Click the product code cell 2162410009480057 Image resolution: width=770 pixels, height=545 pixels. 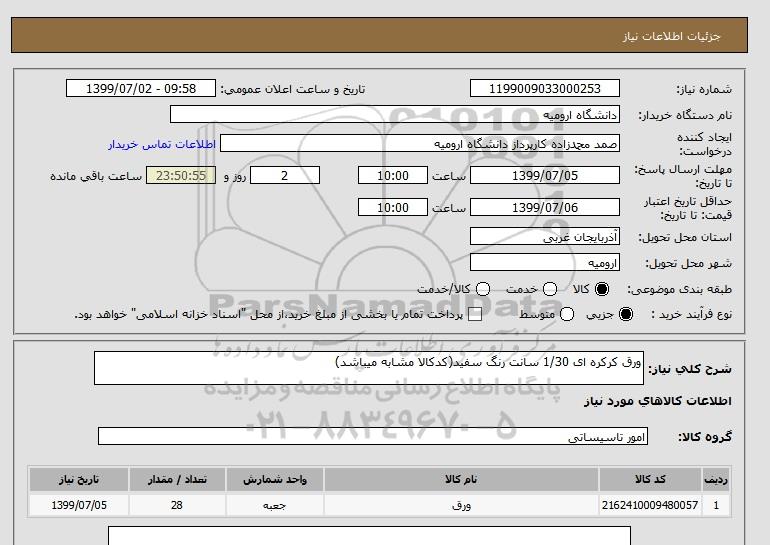click(650, 505)
